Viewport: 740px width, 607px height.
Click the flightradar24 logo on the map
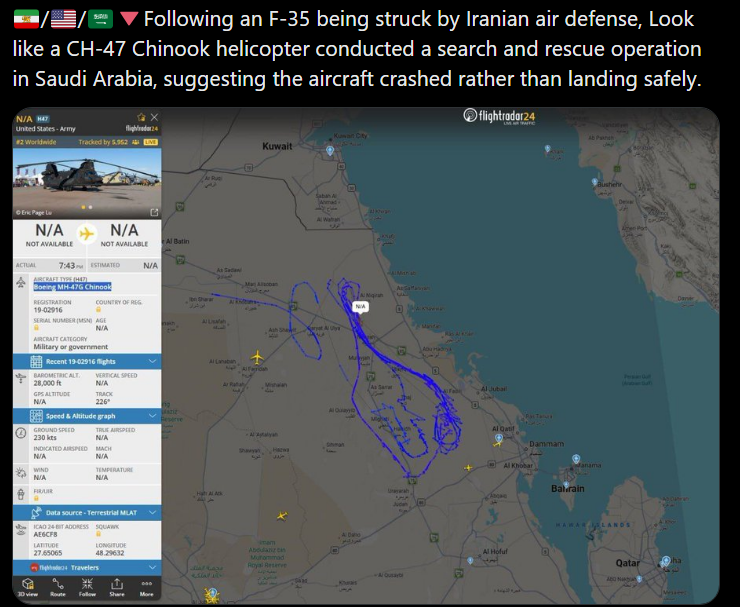point(499,116)
